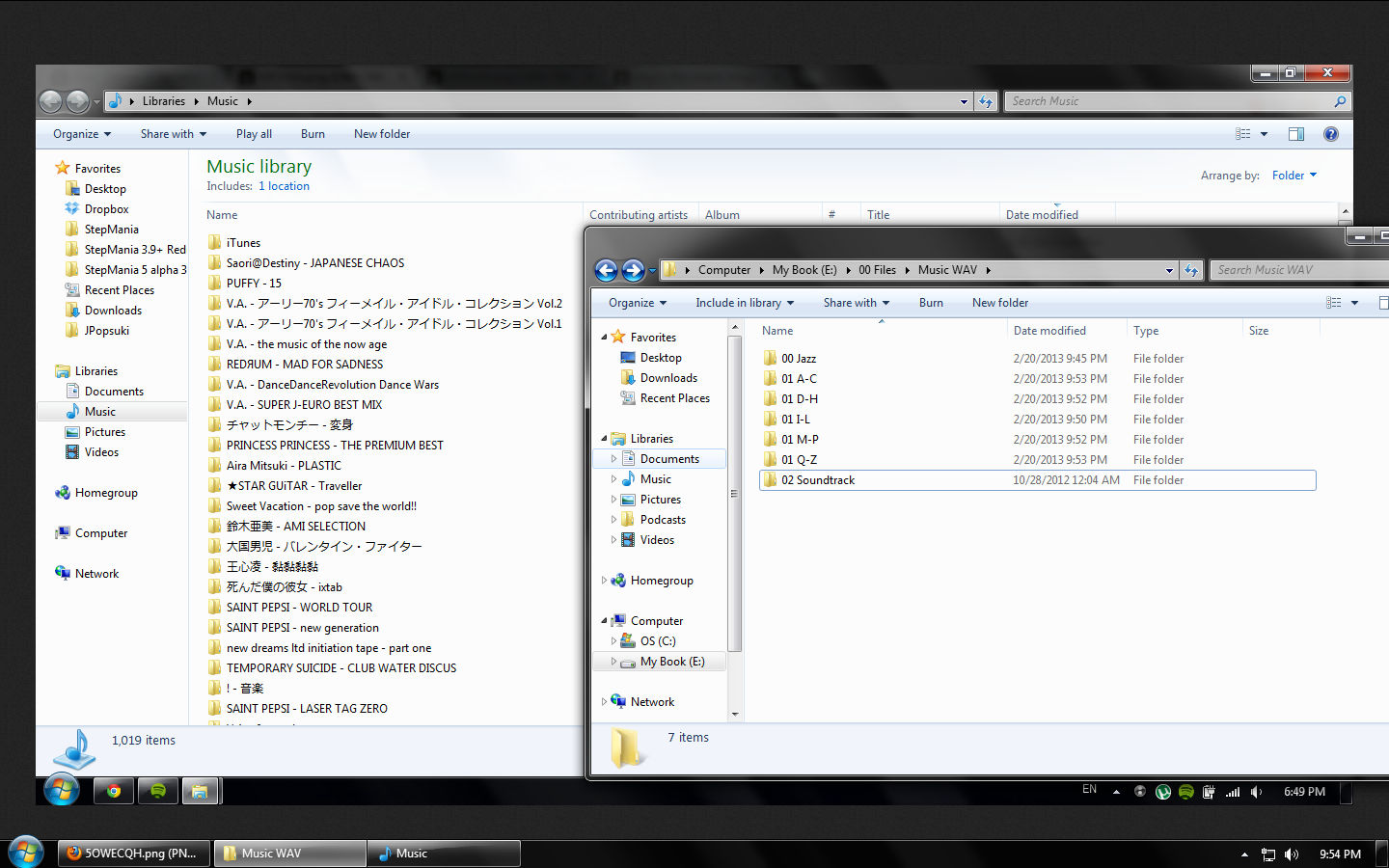This screenshot has height=868, width=1389.
Task: Click change view icon in Music WAV toolbar
Action: (1334, 303)
